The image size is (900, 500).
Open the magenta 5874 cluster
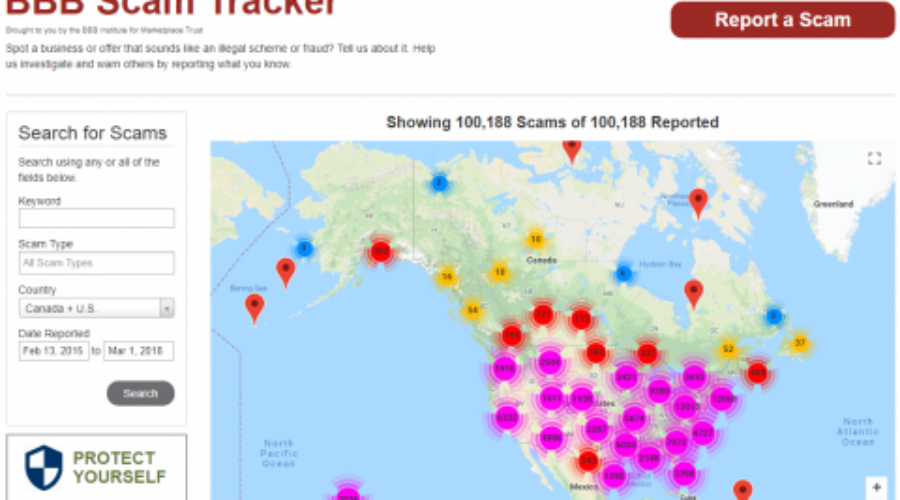pyautogui.click(x=634, y=418)
